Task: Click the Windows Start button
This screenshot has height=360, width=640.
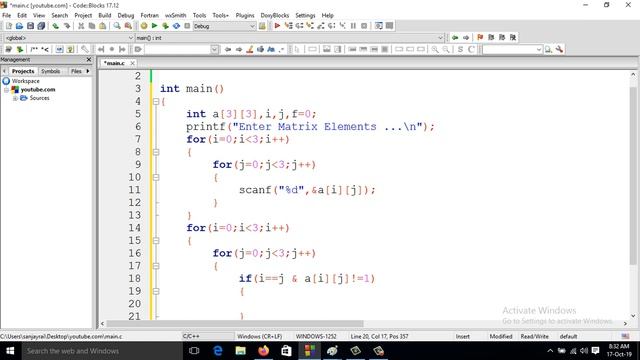Action: click(10, 351)
